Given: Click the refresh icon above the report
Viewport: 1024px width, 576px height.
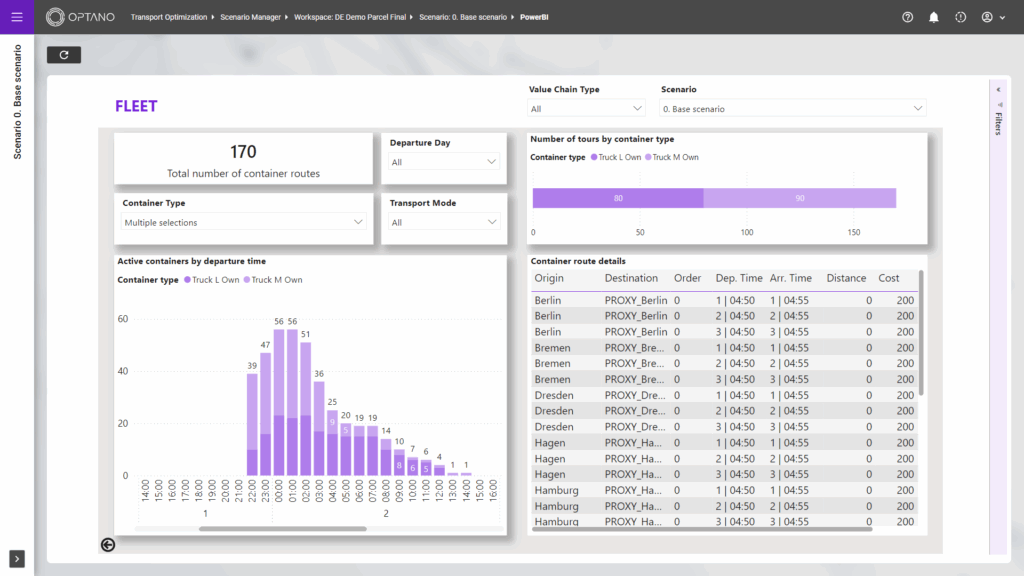Looking at the screenshot, I should 64,54.
